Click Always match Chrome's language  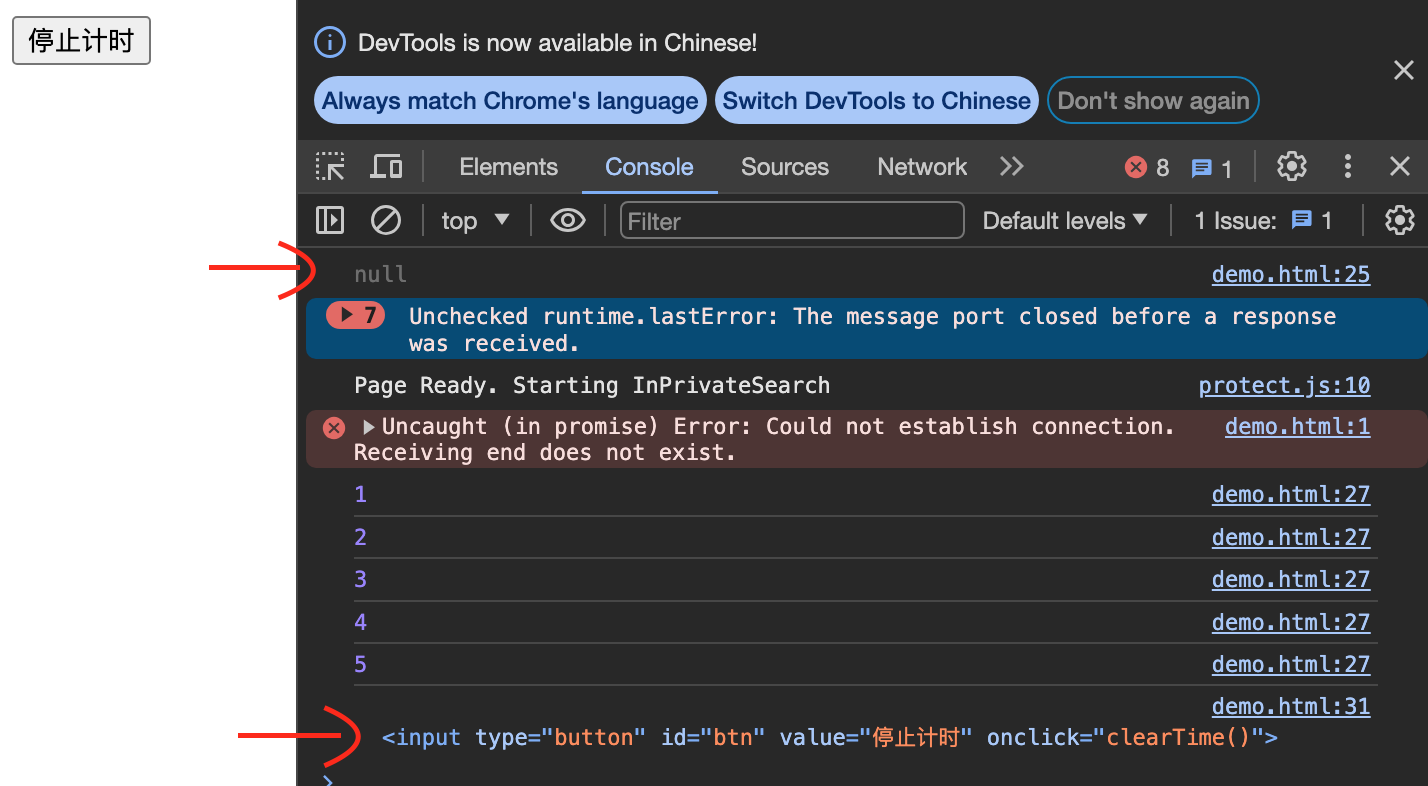point(510,101)
